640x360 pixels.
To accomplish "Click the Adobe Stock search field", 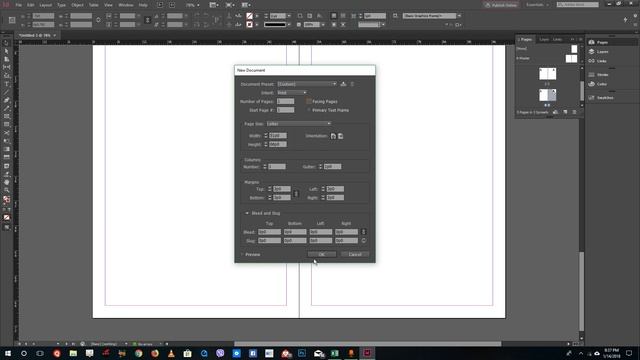I will pos(578,4).
